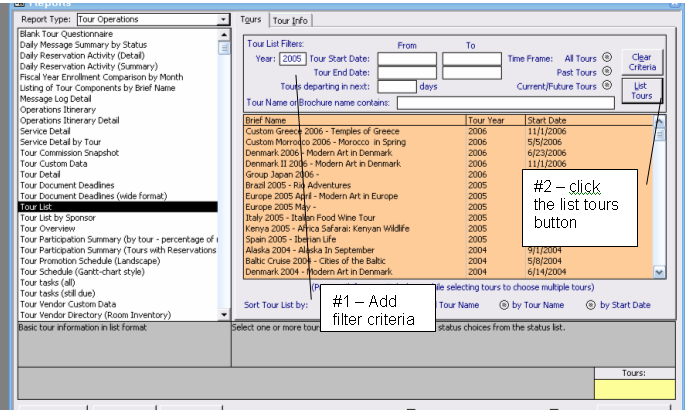This screenshot has width=685, height=412.
Task: Select Daily Message Summary by Status report
Action: tap(82, 45)
